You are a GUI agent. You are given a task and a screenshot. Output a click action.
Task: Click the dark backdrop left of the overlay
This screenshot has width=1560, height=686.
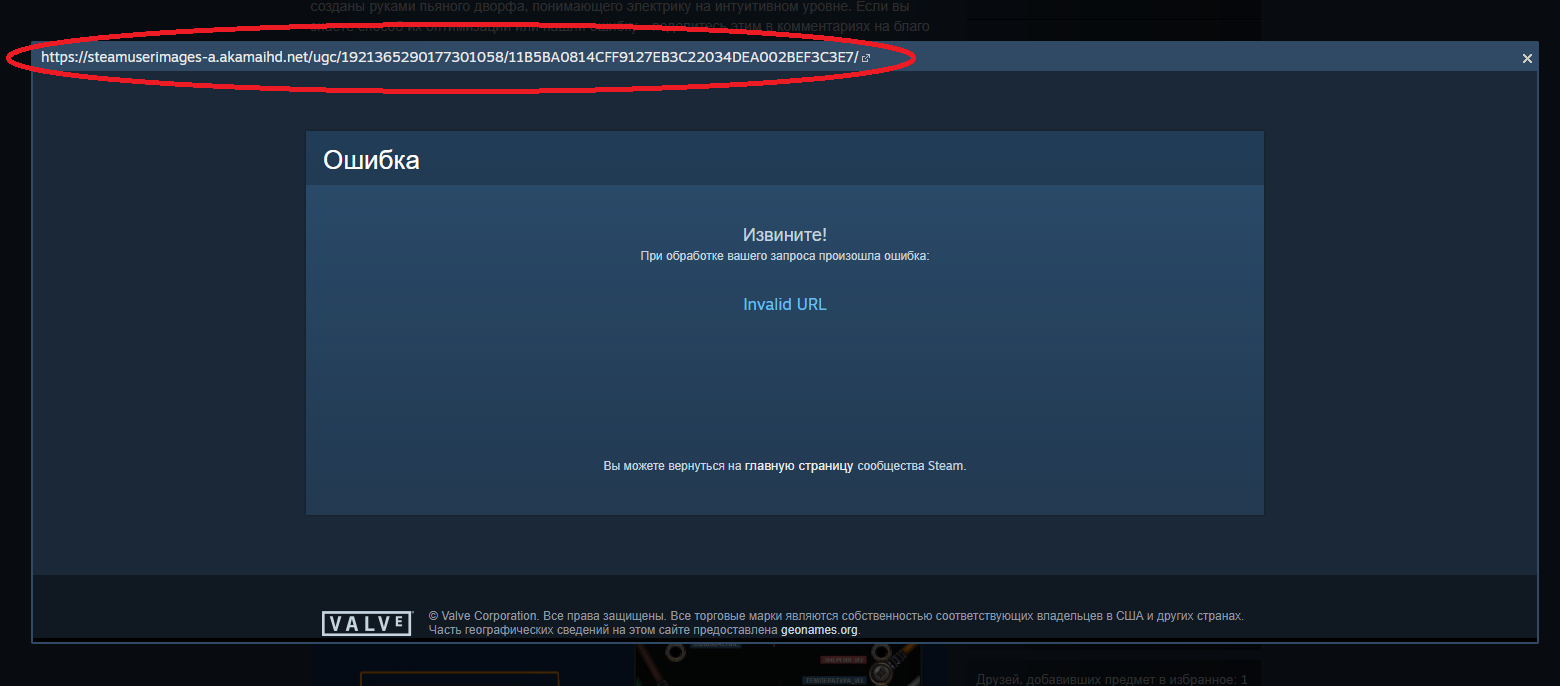click(x=15, y=350)
